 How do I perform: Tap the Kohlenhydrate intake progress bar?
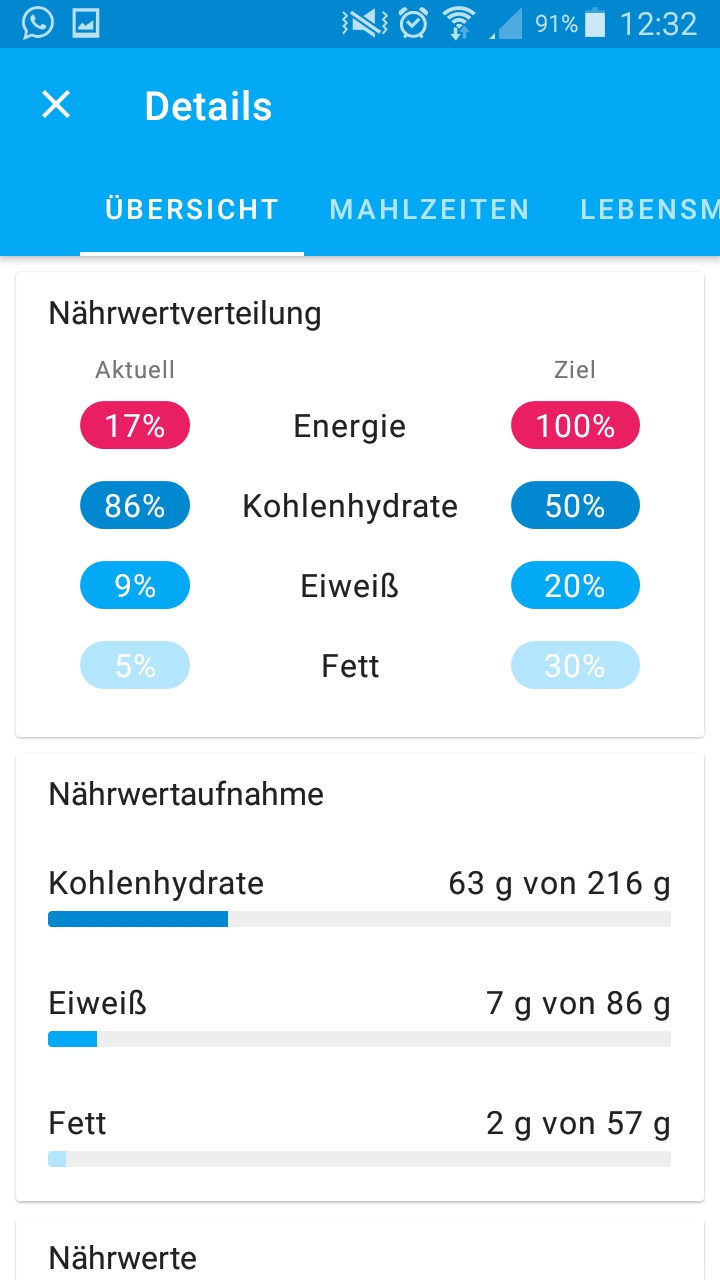pos(359,919)
